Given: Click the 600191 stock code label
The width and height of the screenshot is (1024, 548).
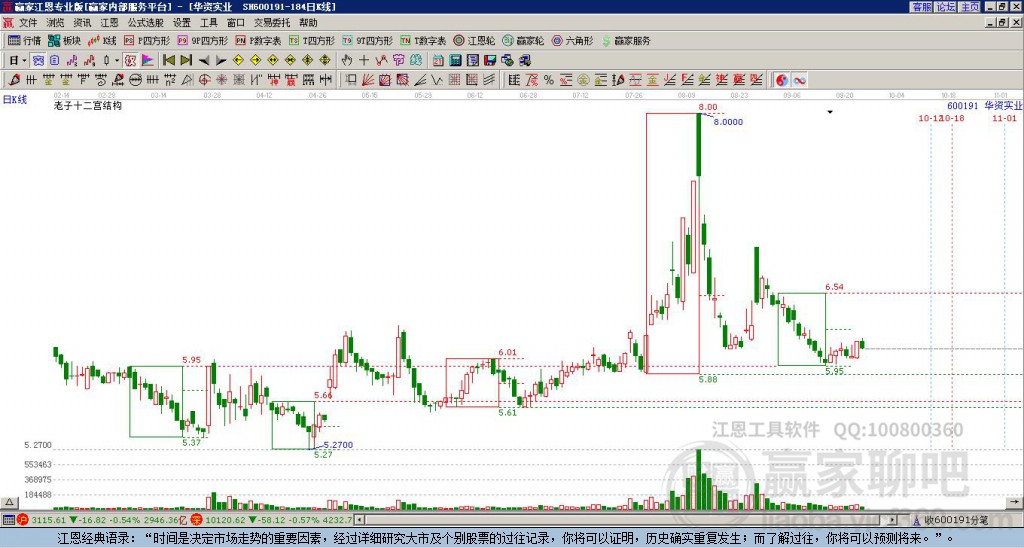Looking at the screenshot, I should (x=963, y=105).
